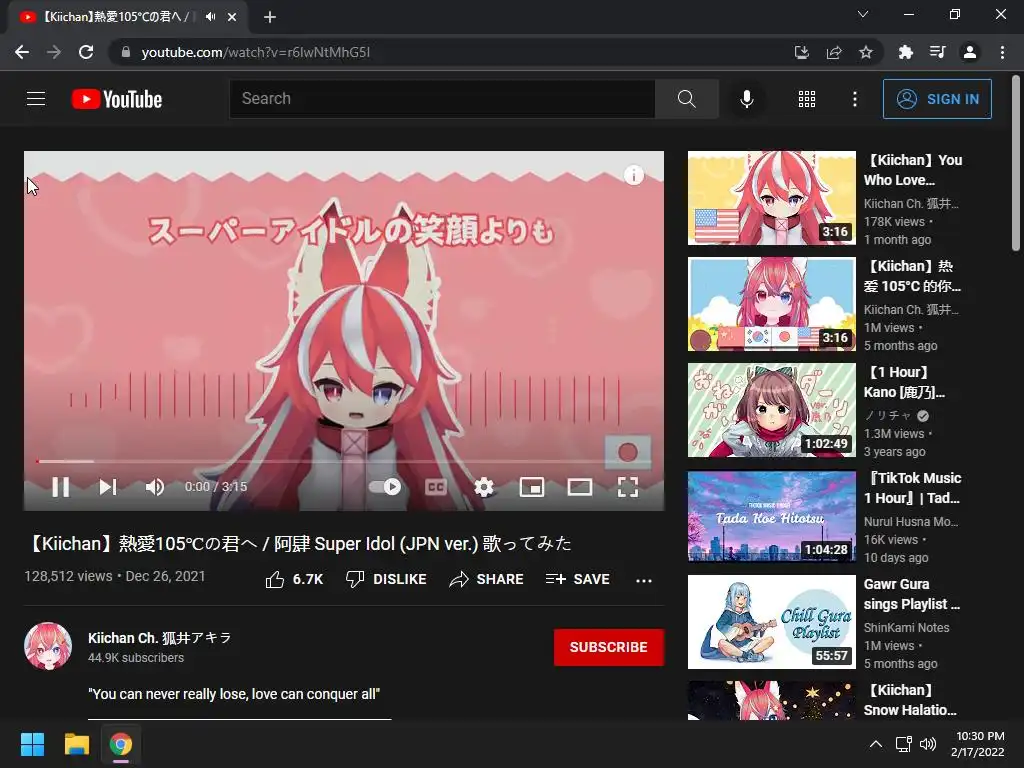This screenshot has width=1024, height=768.
Task: Open the media control icon in Chrome toolbar
Action: tap(937, 52)
